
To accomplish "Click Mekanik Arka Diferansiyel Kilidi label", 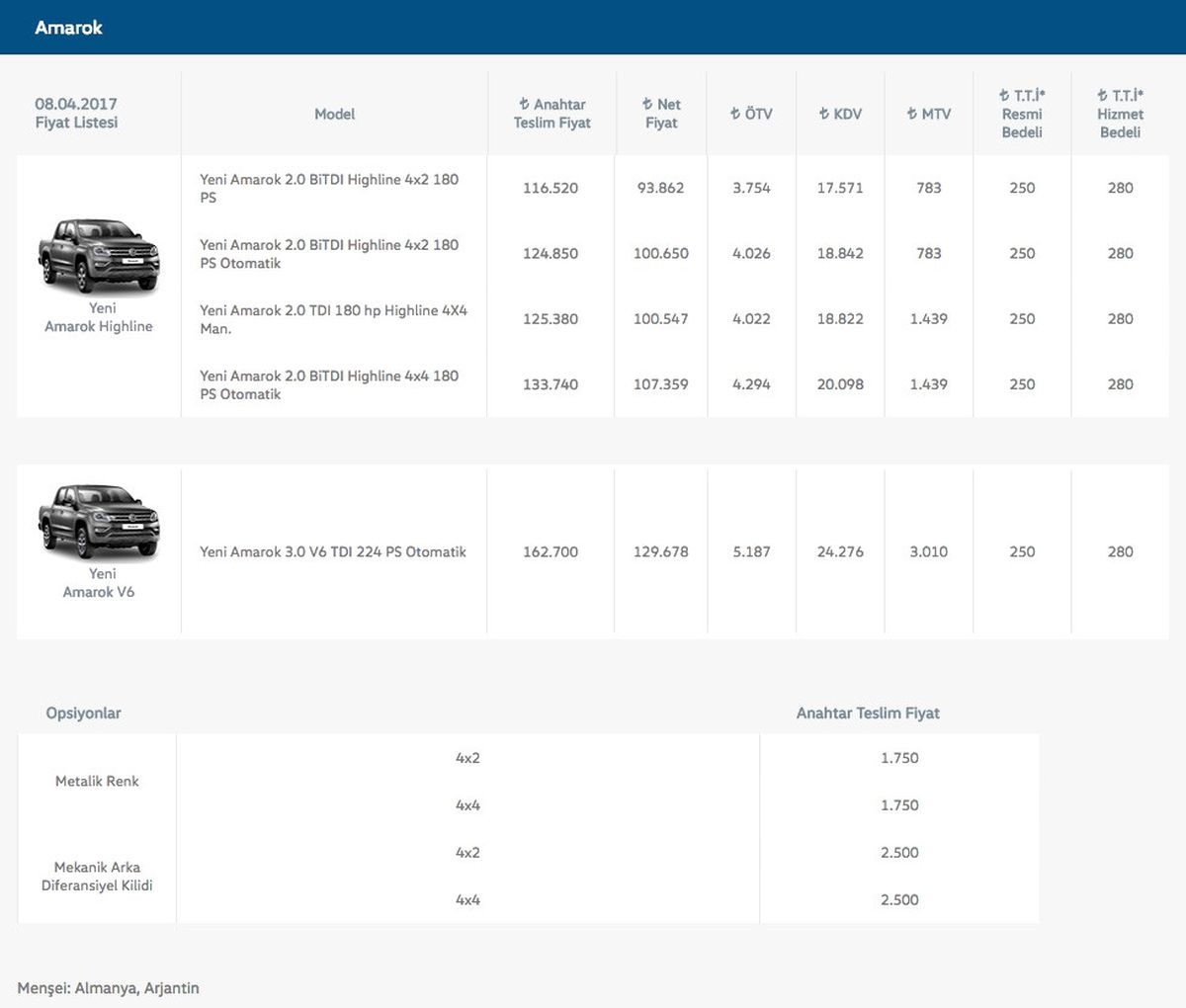I will click(x=97, y=876).
